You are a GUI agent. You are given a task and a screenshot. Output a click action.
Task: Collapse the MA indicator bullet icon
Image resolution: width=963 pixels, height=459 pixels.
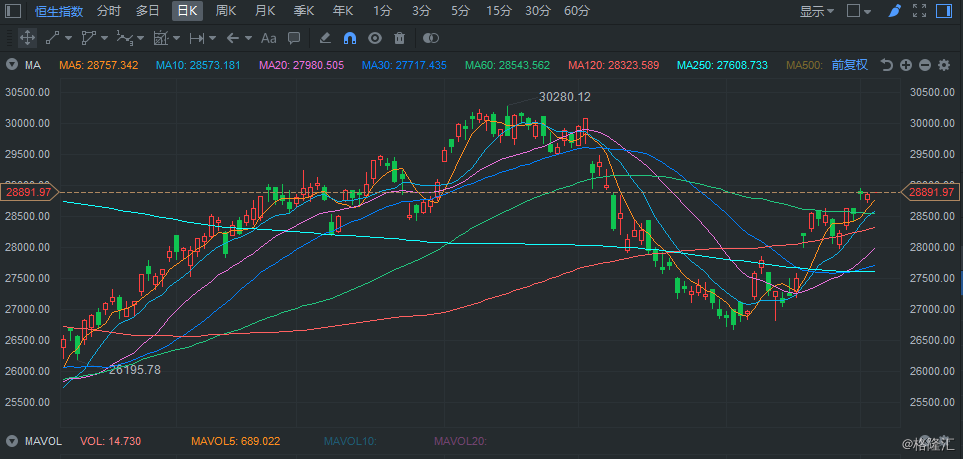[11, 65]
